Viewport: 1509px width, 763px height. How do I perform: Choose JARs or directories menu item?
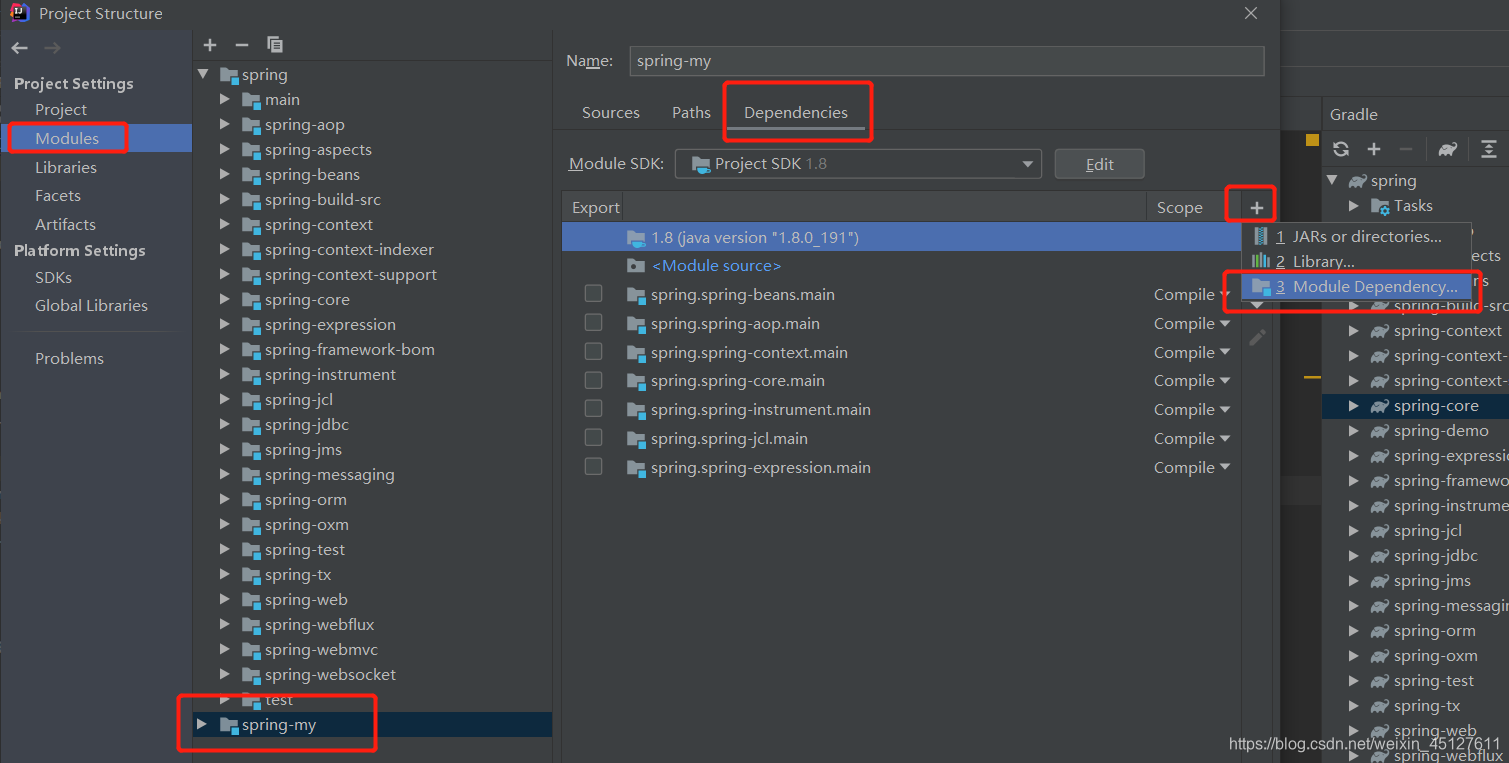pos(1357,237)
